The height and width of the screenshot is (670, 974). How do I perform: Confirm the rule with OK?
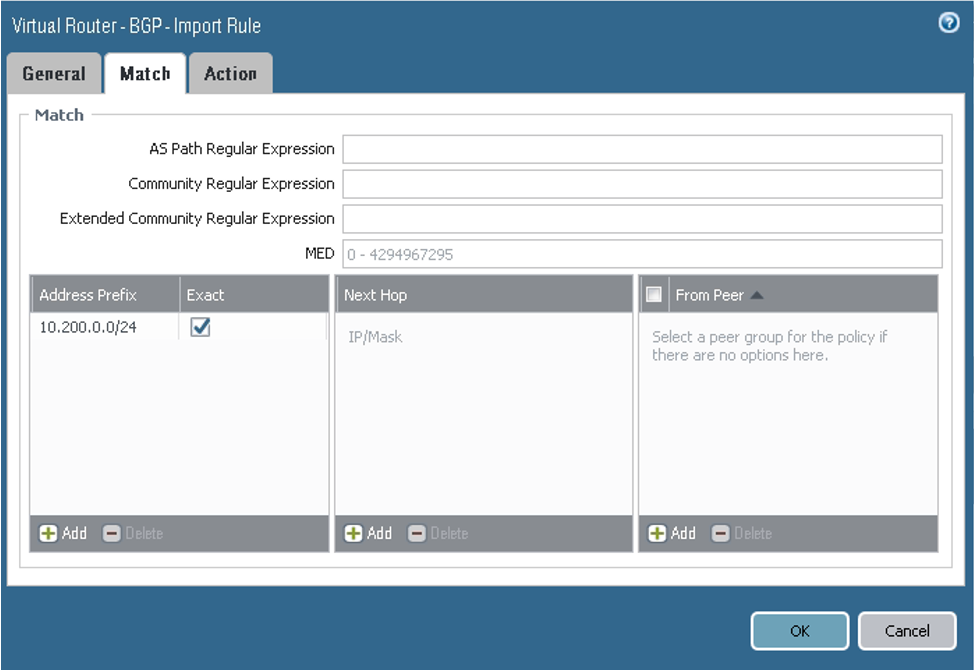[799, 631]
